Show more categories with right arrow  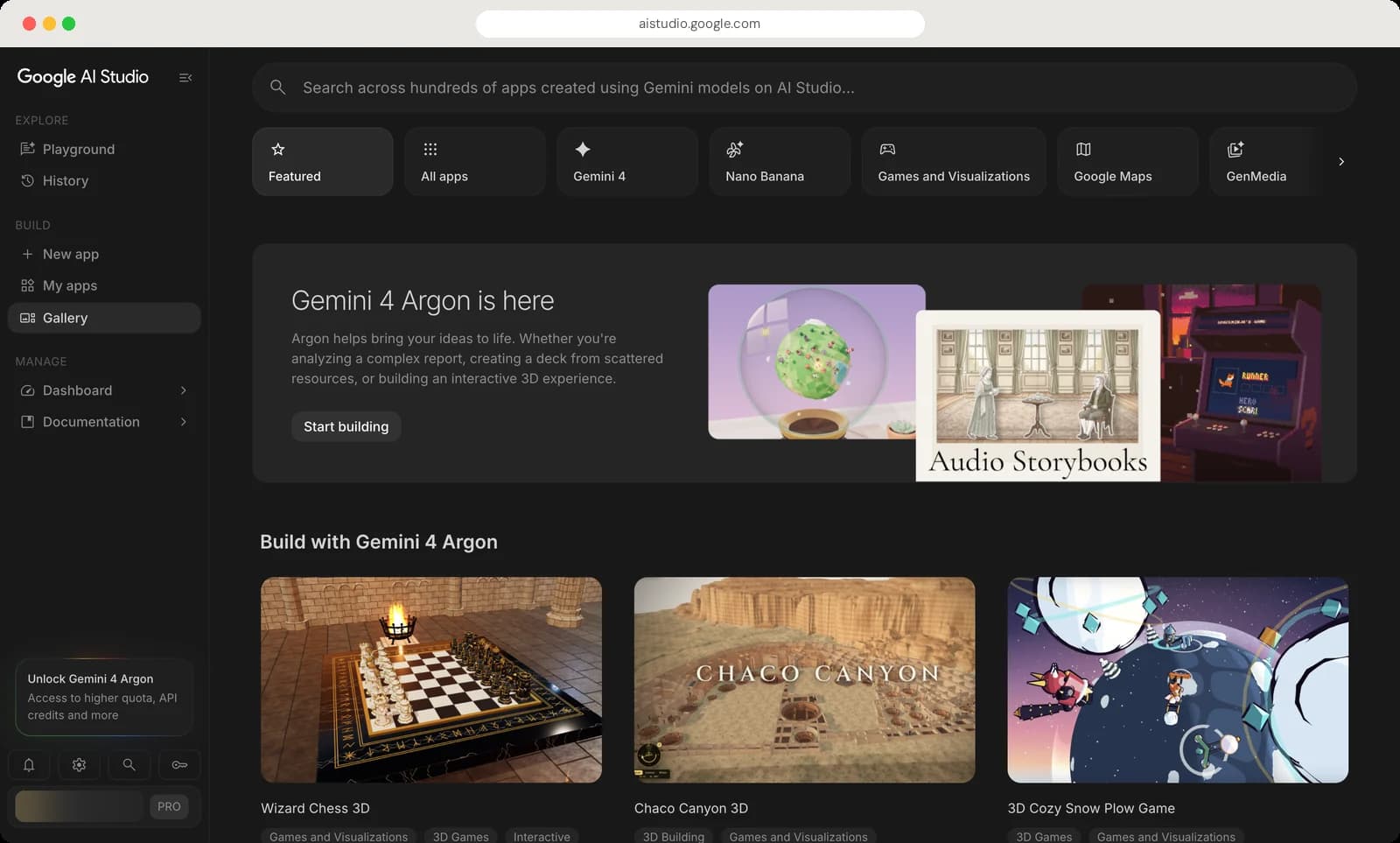[1341, 162]
